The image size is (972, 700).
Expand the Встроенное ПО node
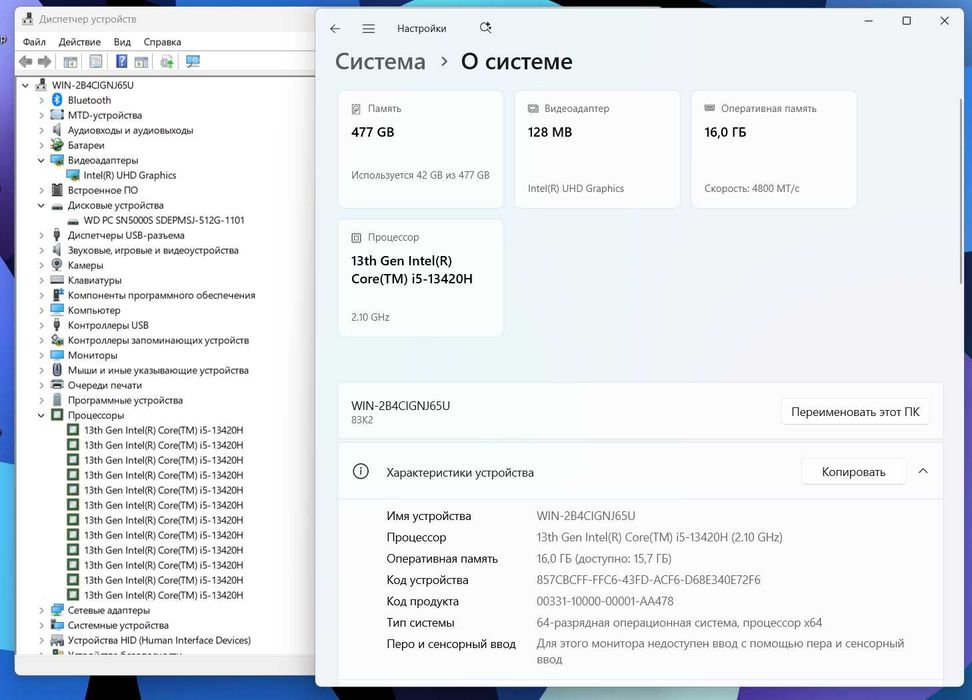pyautogui.click(x=41, y=190)
